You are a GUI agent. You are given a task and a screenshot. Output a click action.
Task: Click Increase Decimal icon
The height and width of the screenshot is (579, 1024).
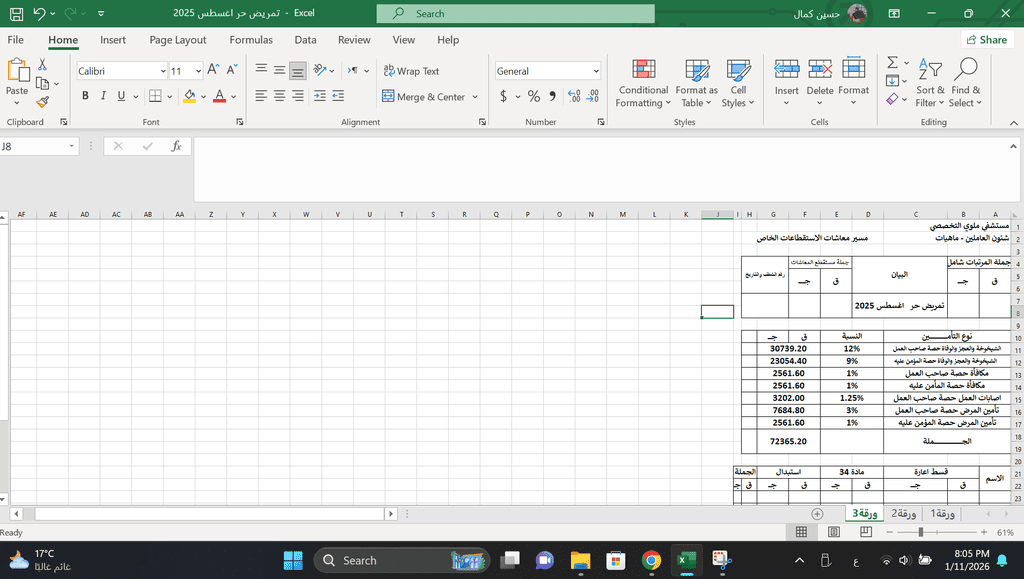574,97
